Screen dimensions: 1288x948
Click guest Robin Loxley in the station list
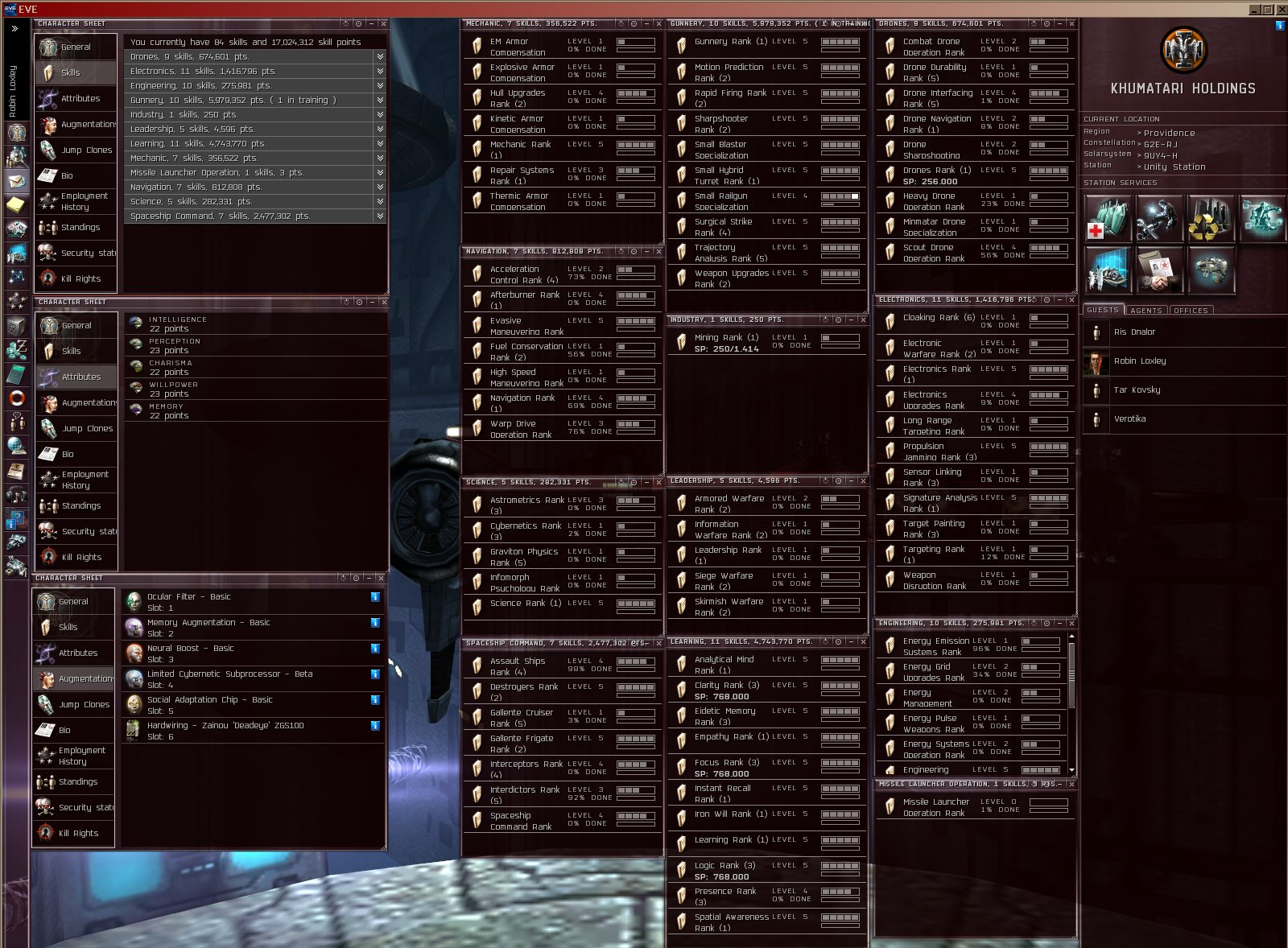point(1183,361)
